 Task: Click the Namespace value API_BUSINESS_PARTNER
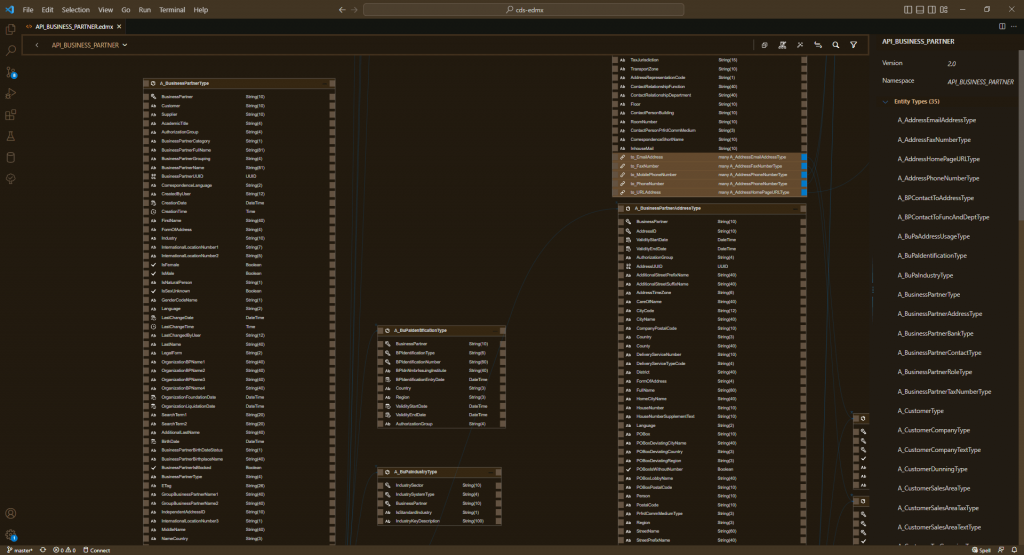[980, 82]
